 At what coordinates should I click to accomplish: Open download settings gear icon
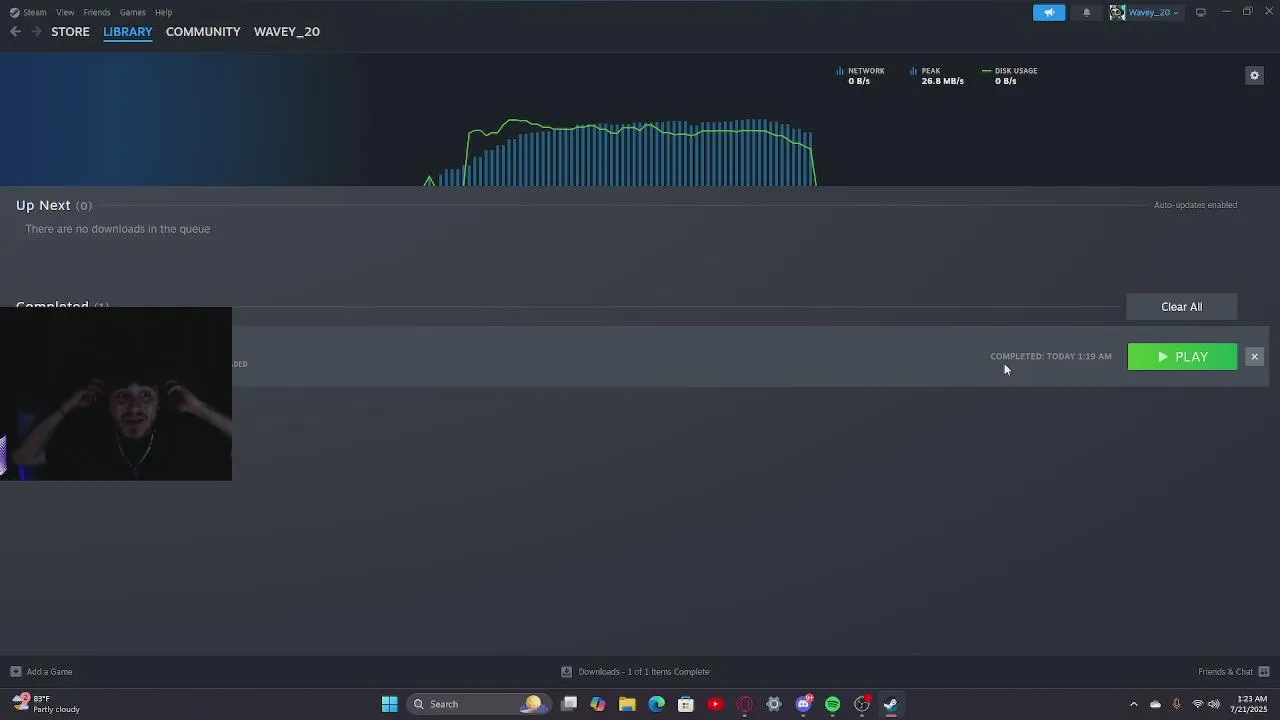1254,76
